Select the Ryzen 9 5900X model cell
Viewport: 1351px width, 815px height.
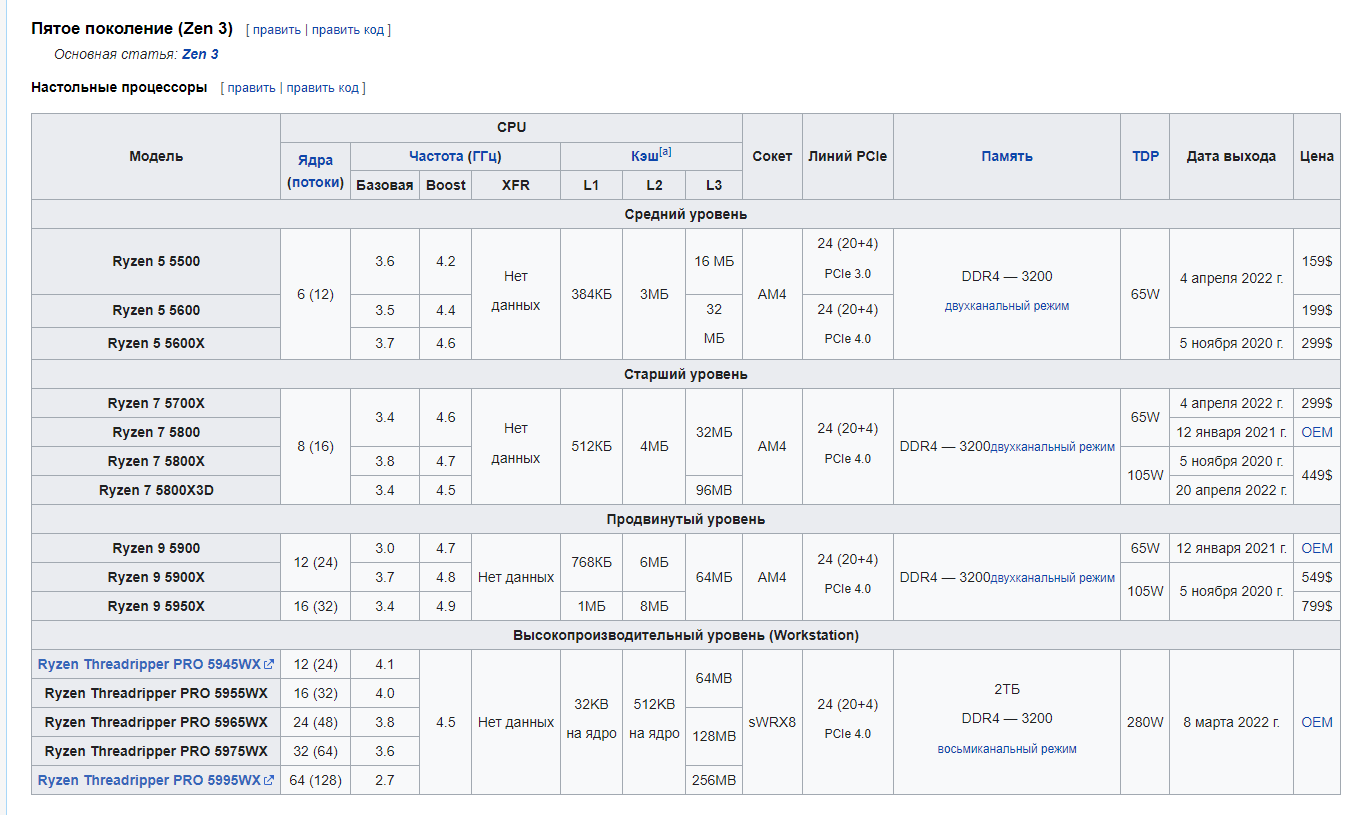coord(156,577)
